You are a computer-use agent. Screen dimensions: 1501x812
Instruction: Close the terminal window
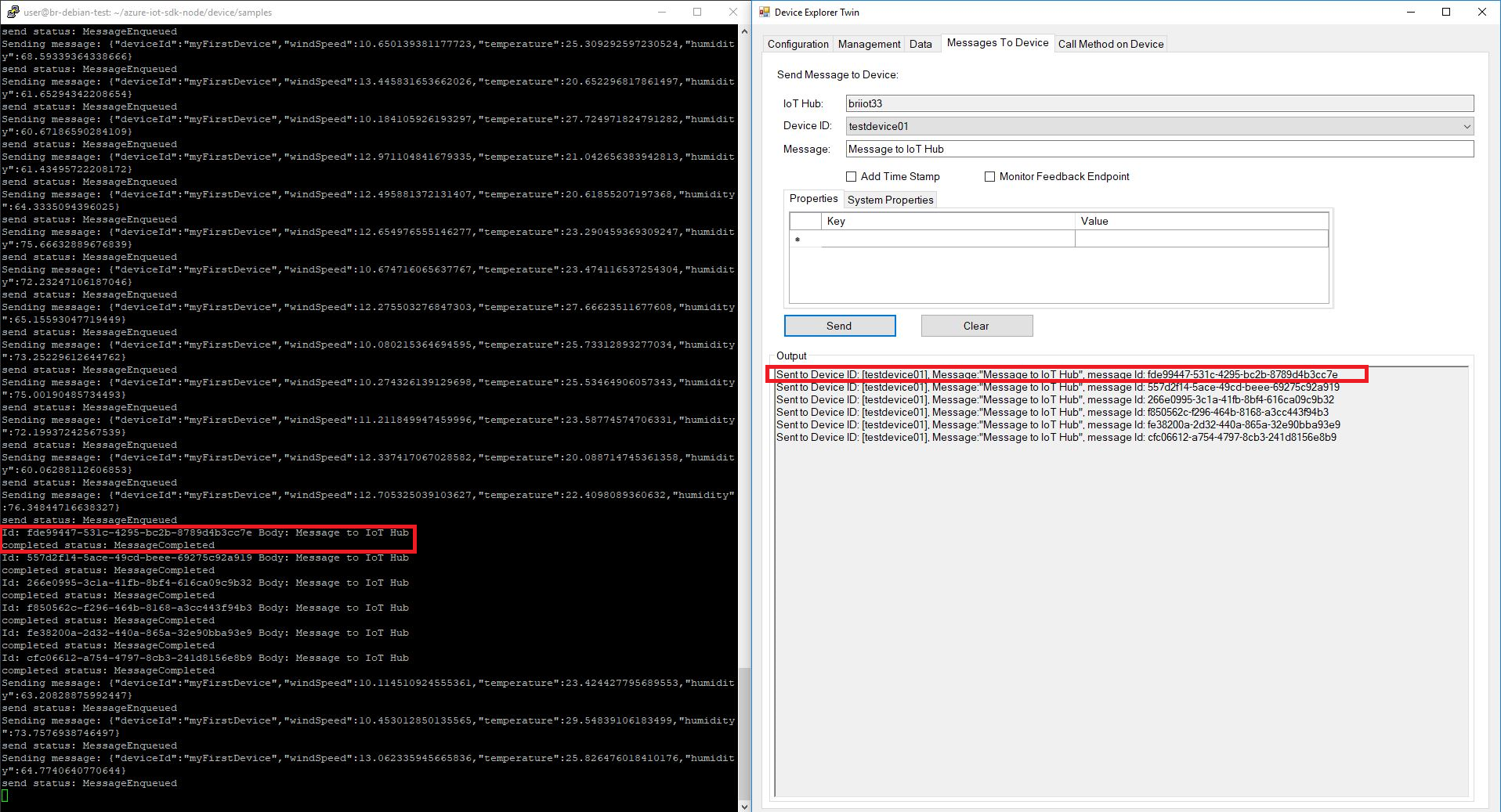coord(733,12)
